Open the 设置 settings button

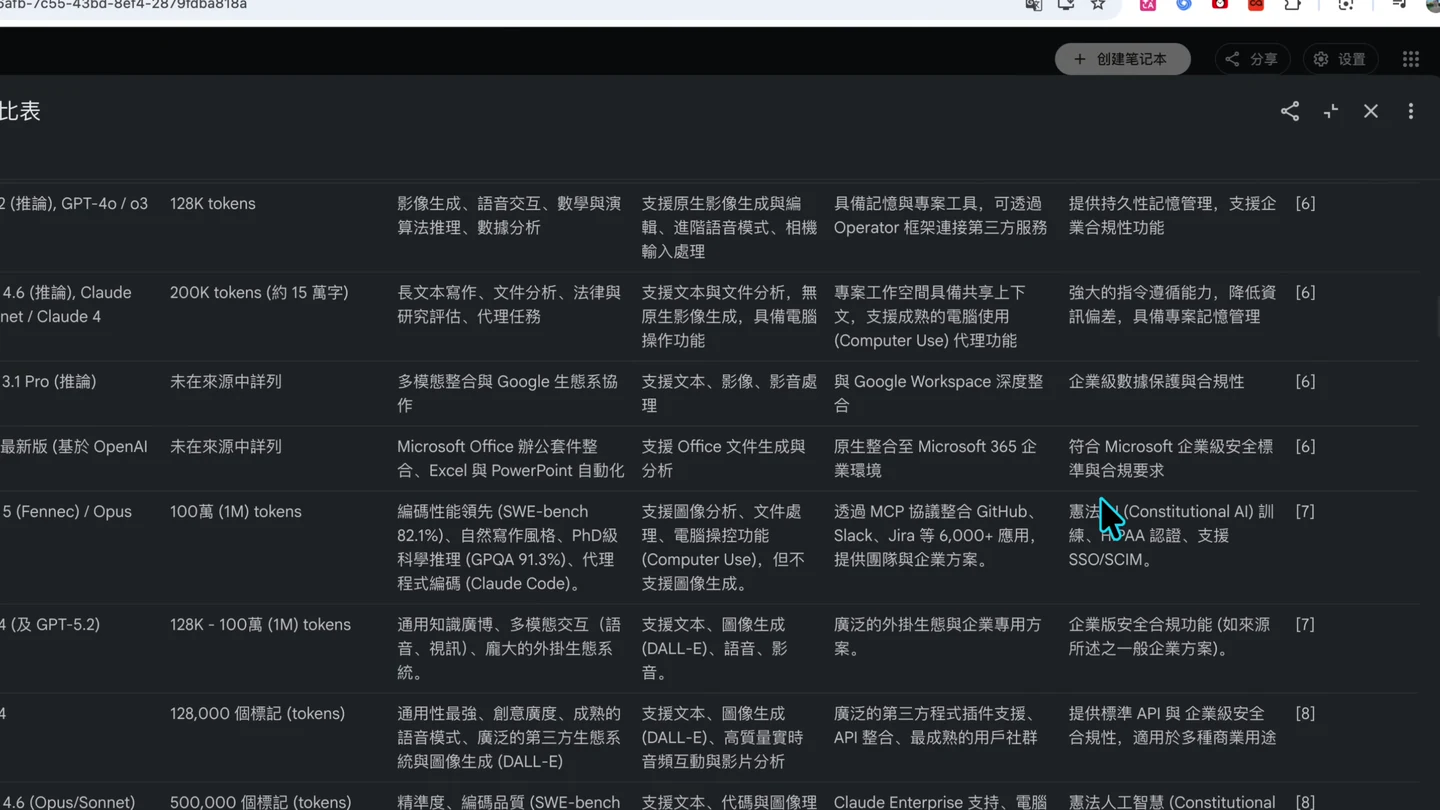1341,59
